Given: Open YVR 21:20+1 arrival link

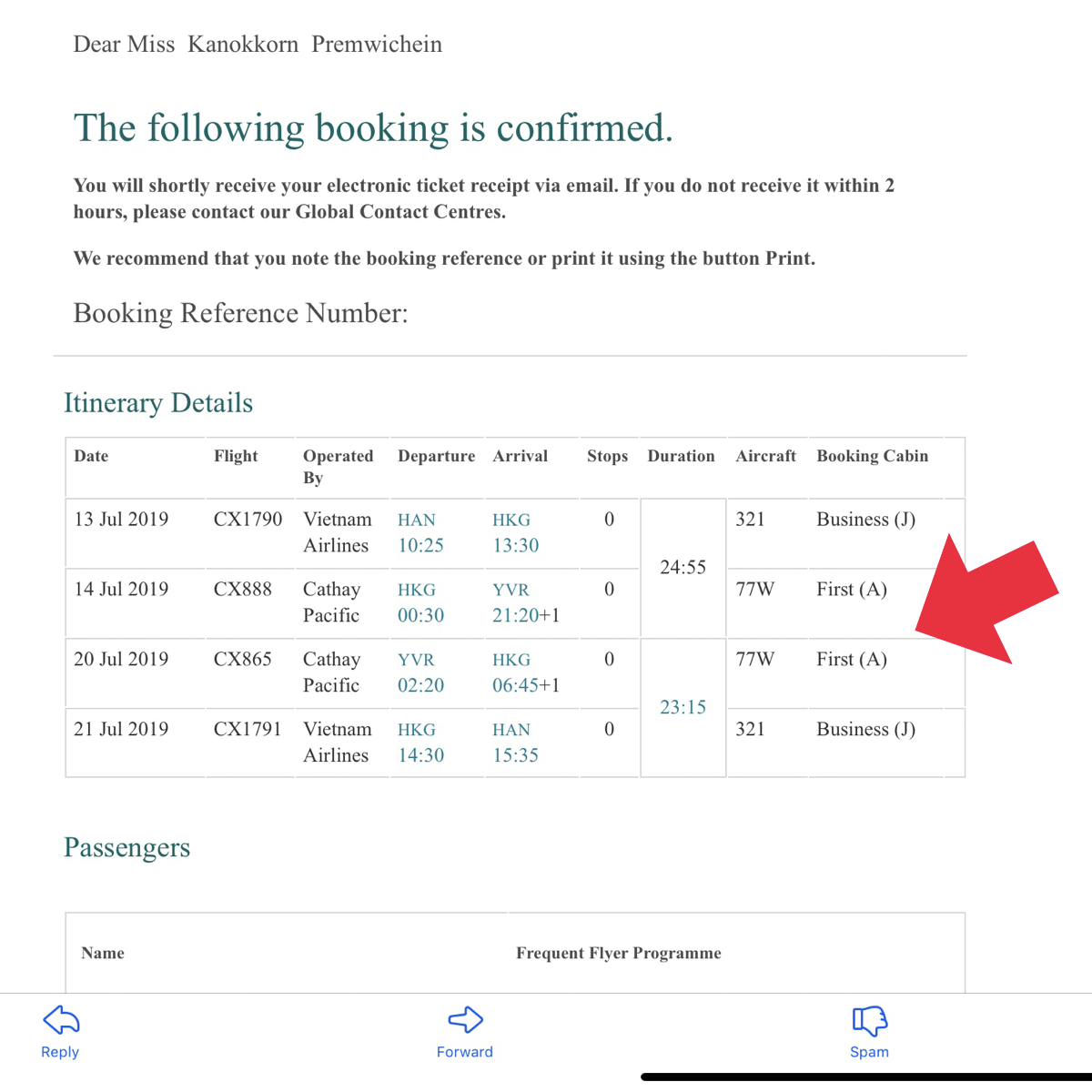Looking at the screenshot, I should coord(526,602).
